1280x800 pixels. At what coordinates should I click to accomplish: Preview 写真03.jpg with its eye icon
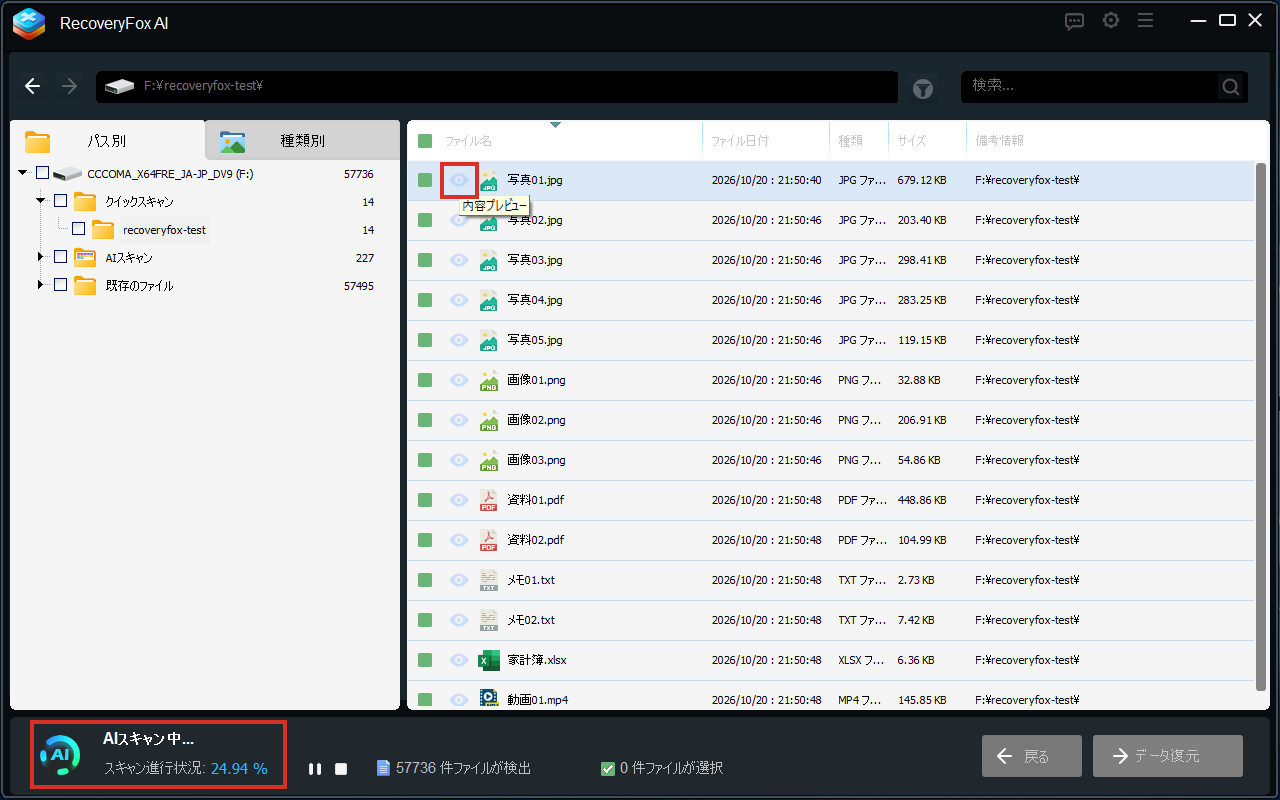click(x=459, y=260)
